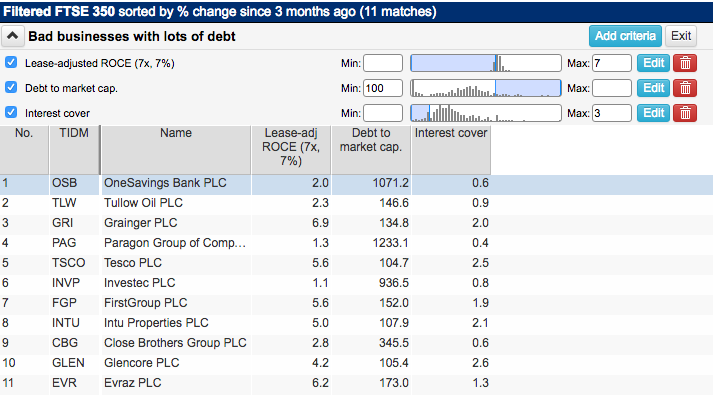Sort by the Name column header
713x396 pixels.
coord(176,150)
